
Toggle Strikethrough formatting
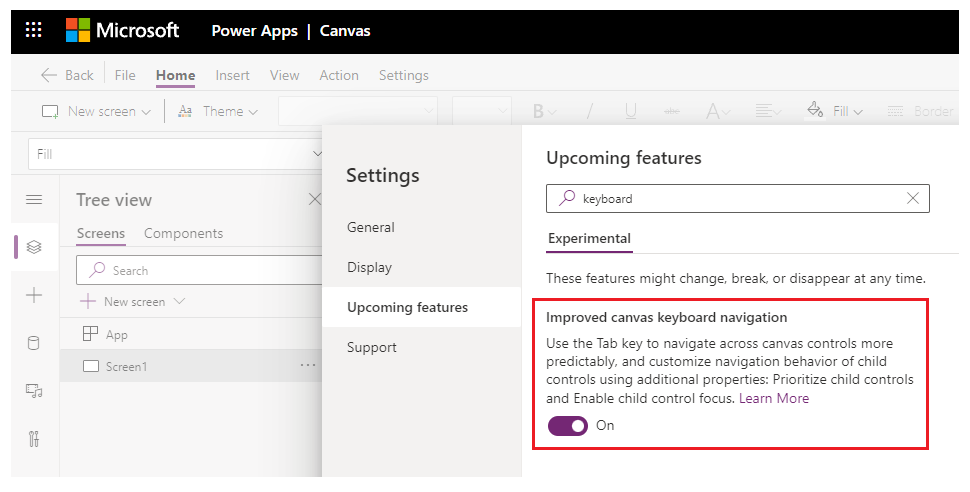671,111
